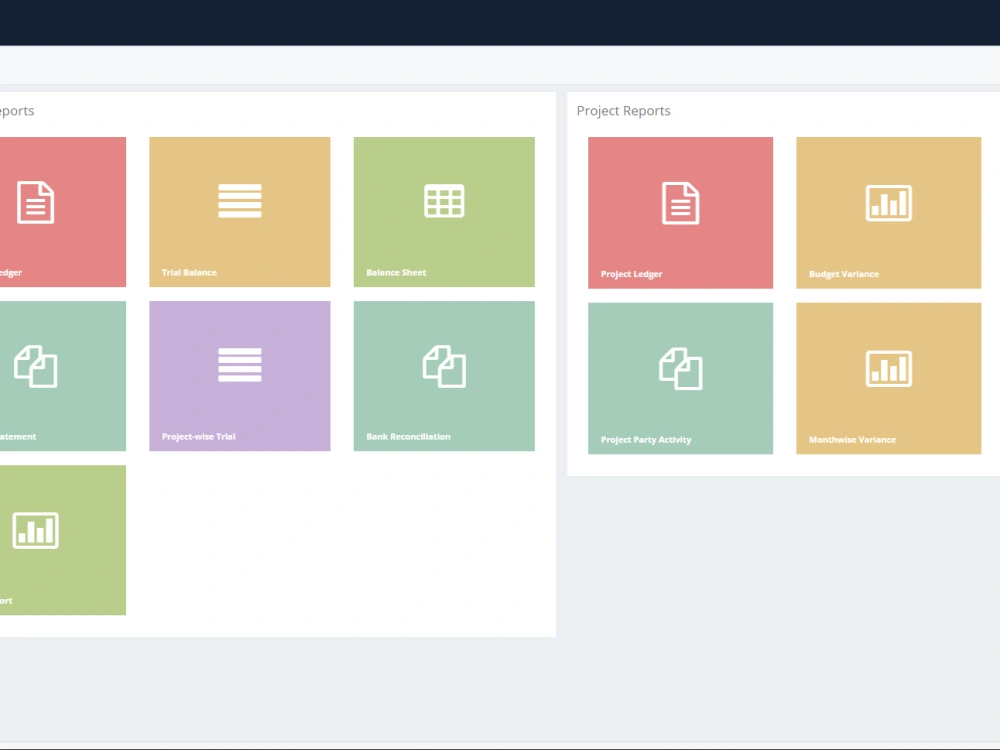Click the green report tile bar chart icon

(x=36, y=530)
